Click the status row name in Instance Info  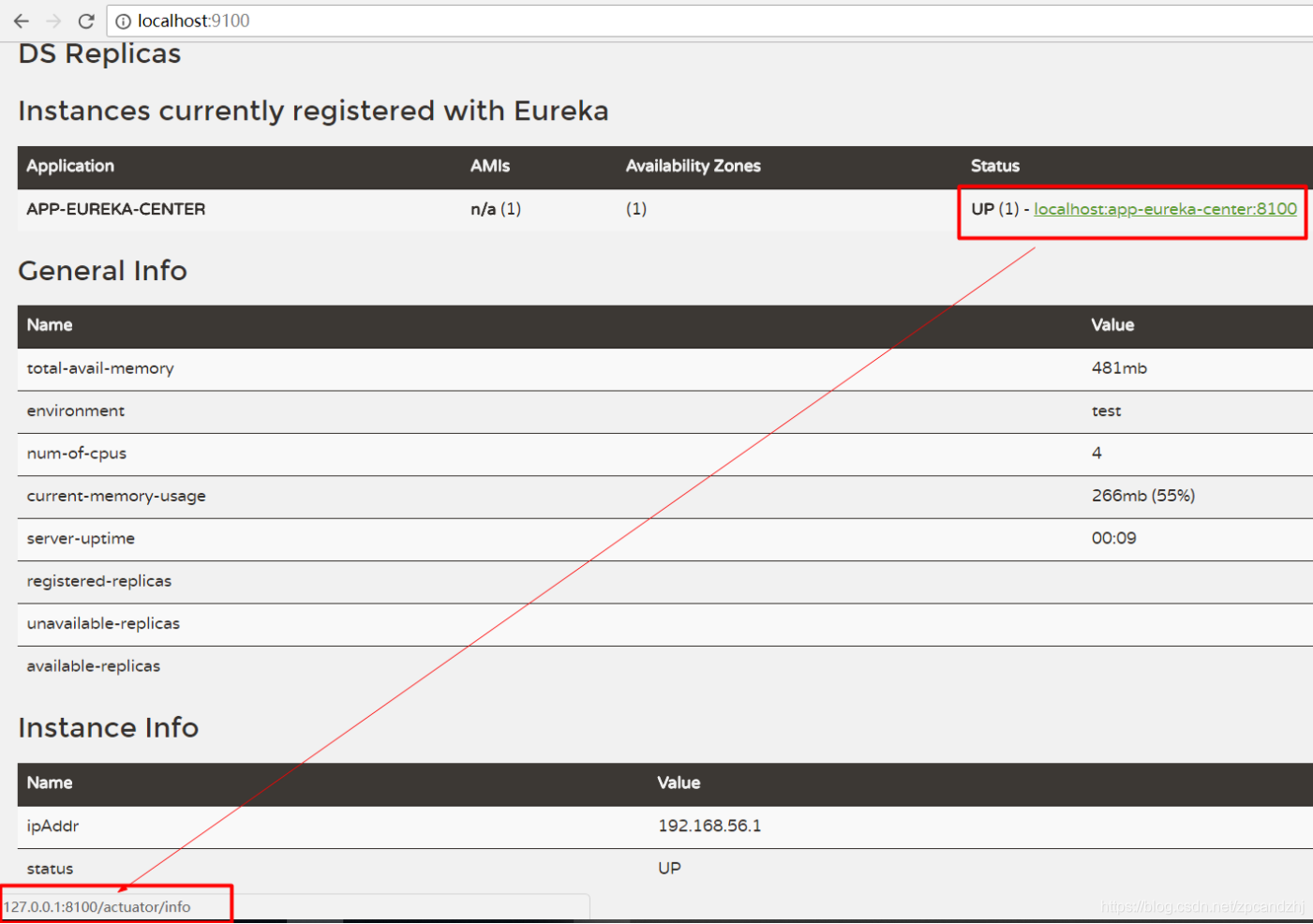[x=50, y=869]
